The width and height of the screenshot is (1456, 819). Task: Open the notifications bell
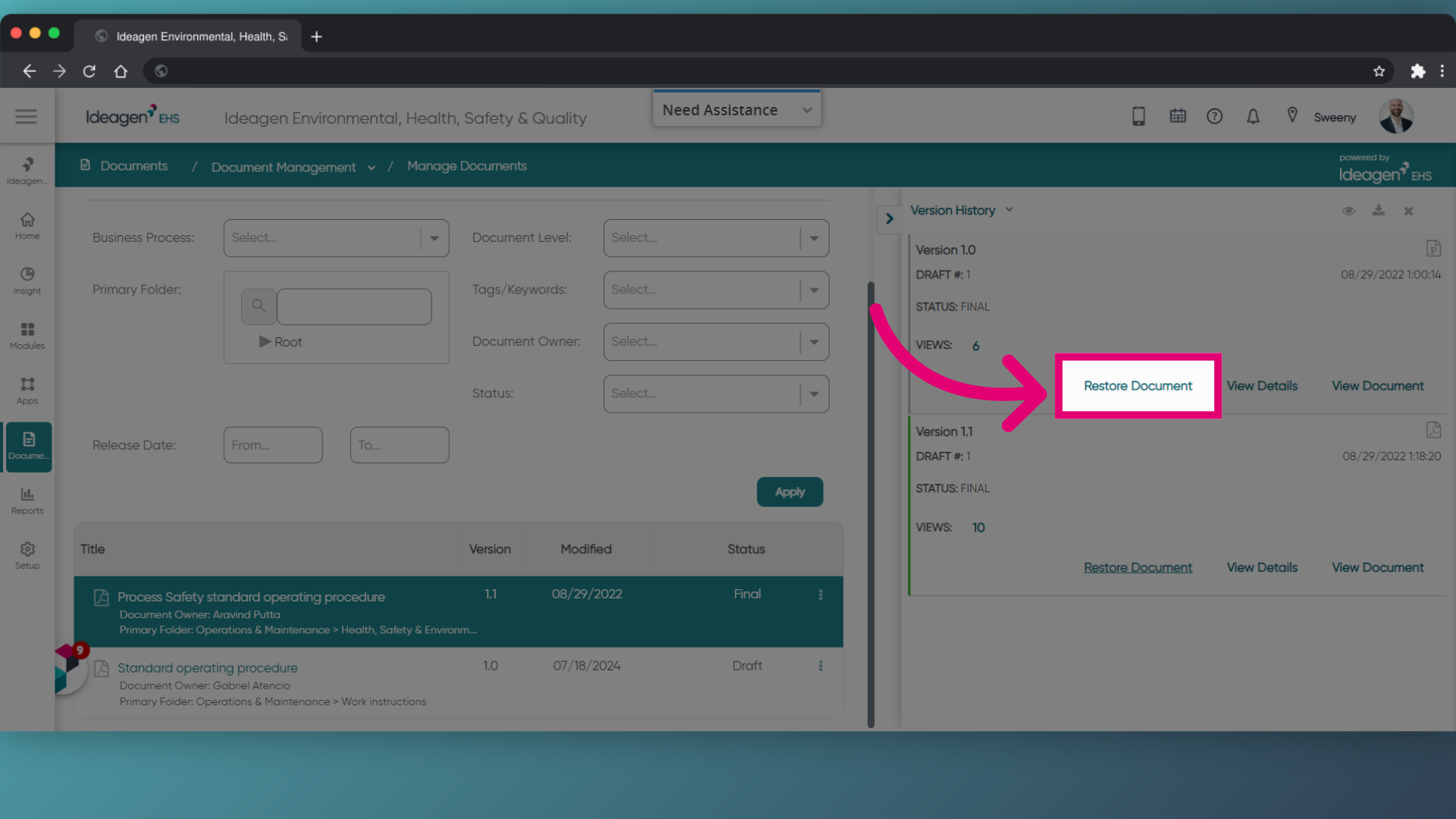1253,116
